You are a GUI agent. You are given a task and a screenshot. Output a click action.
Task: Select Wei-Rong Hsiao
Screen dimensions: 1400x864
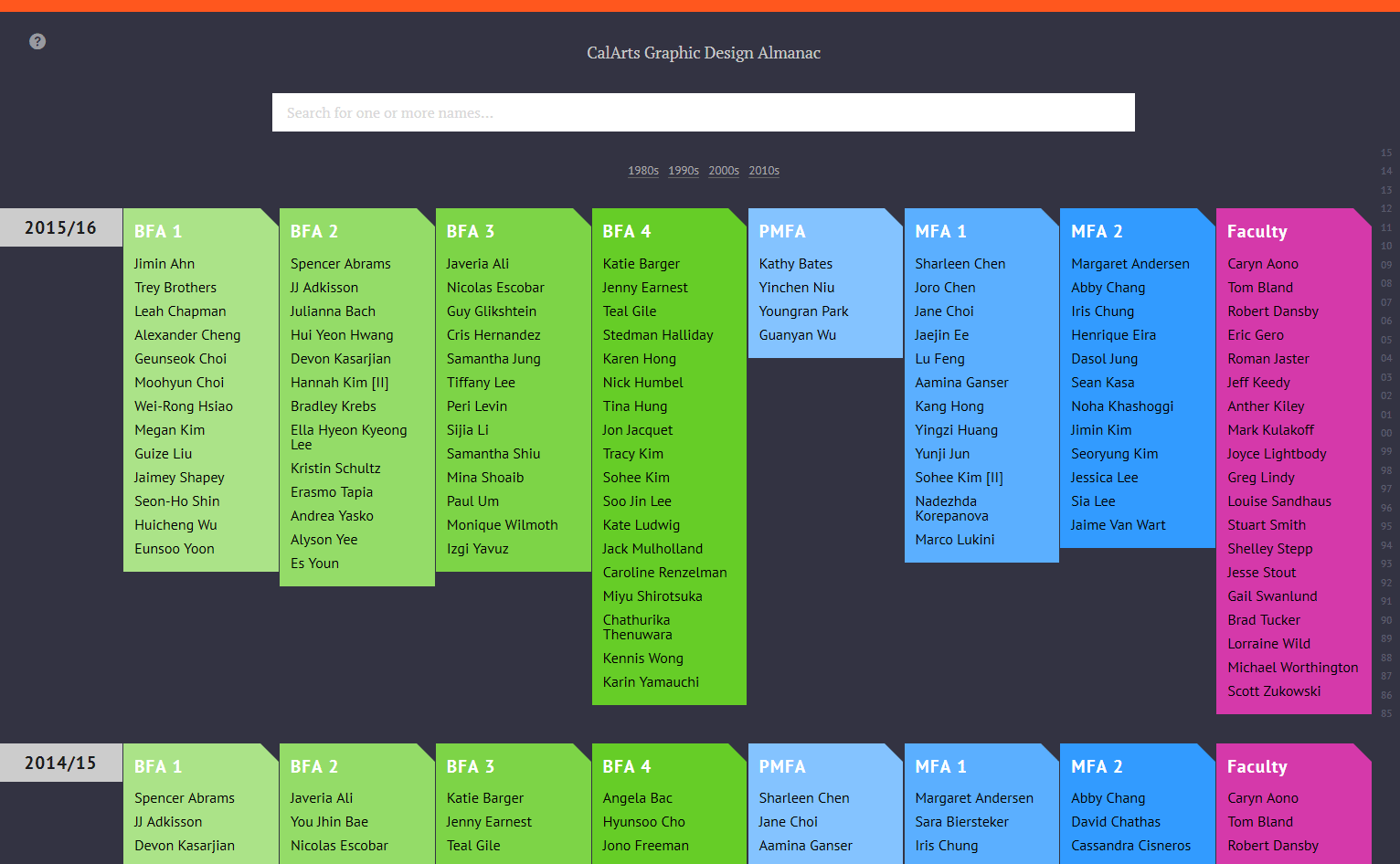point(184,406)
